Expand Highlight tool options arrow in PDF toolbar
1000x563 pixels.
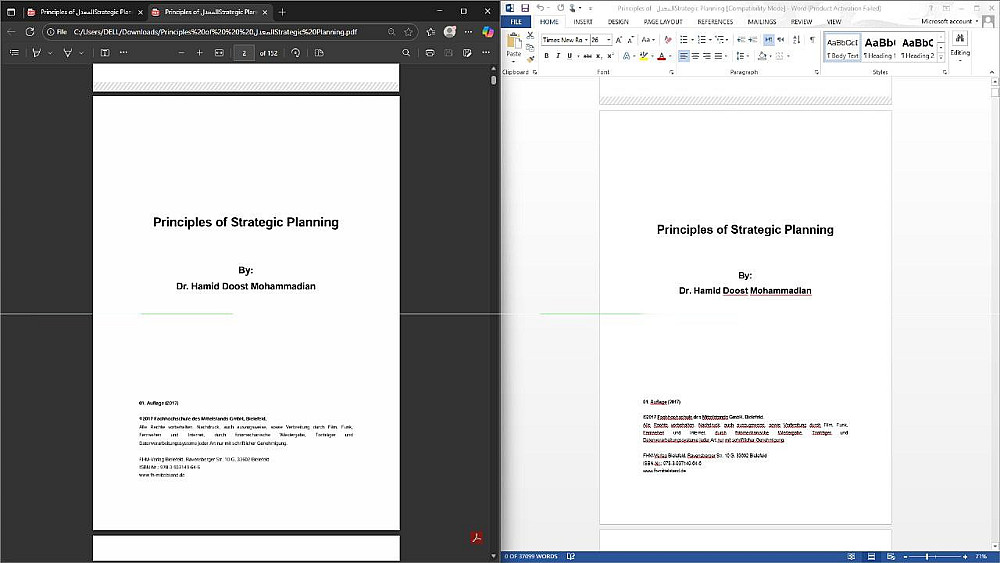pyautogui.click(x=50, y=53)
